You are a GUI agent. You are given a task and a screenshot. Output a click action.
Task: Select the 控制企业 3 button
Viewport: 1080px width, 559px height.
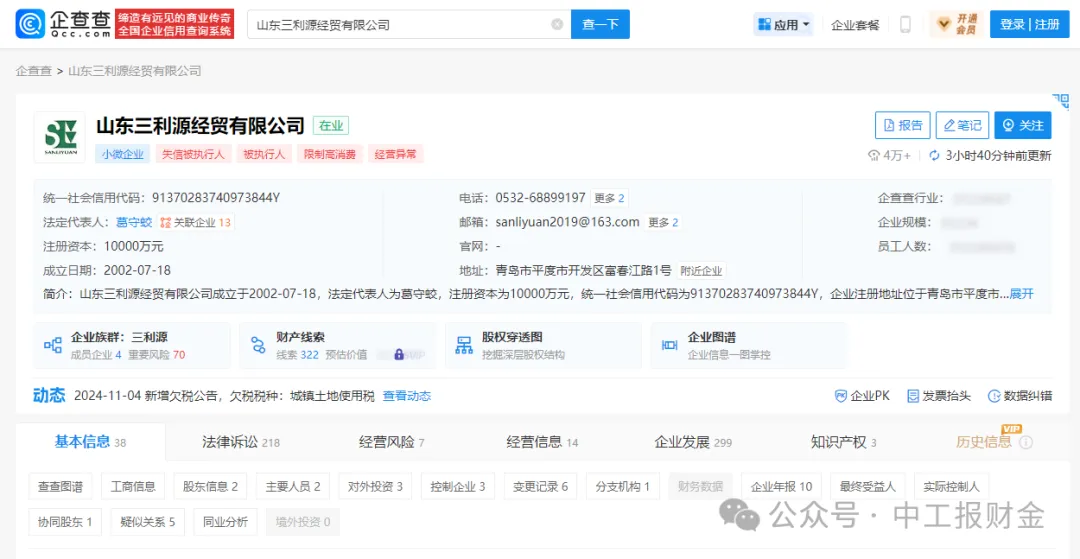(x=458, y=487)
